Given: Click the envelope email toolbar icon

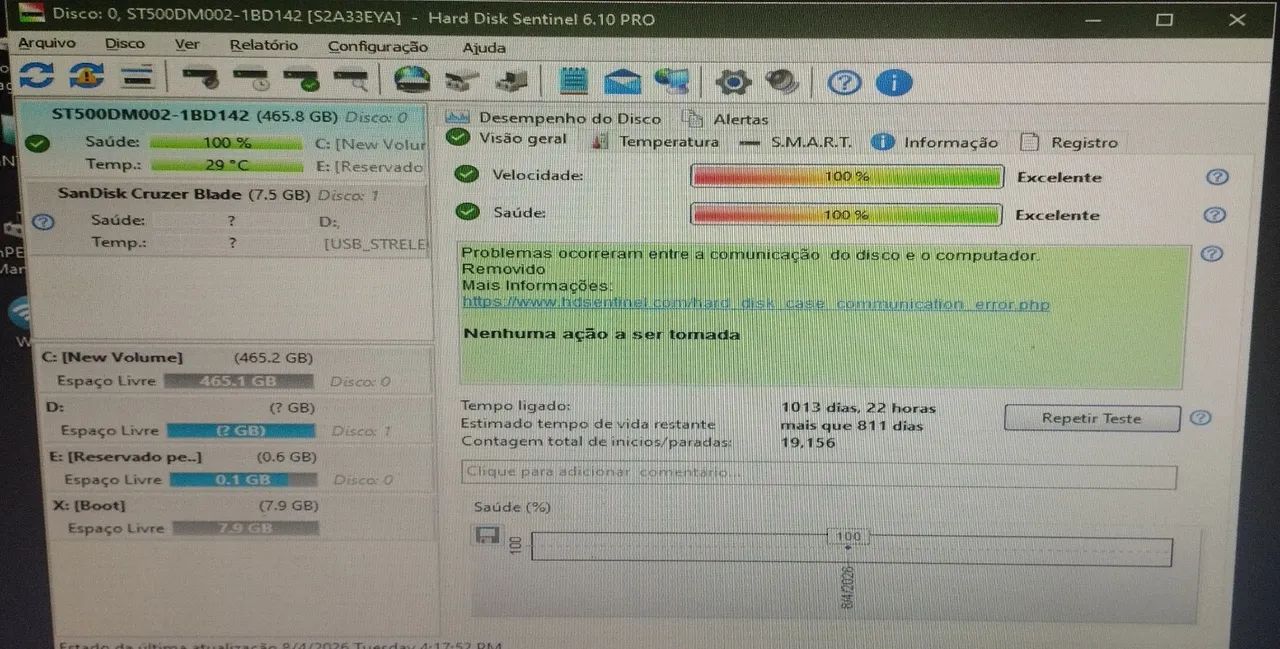Looking at the screenshot, I should tap(623, 81).
